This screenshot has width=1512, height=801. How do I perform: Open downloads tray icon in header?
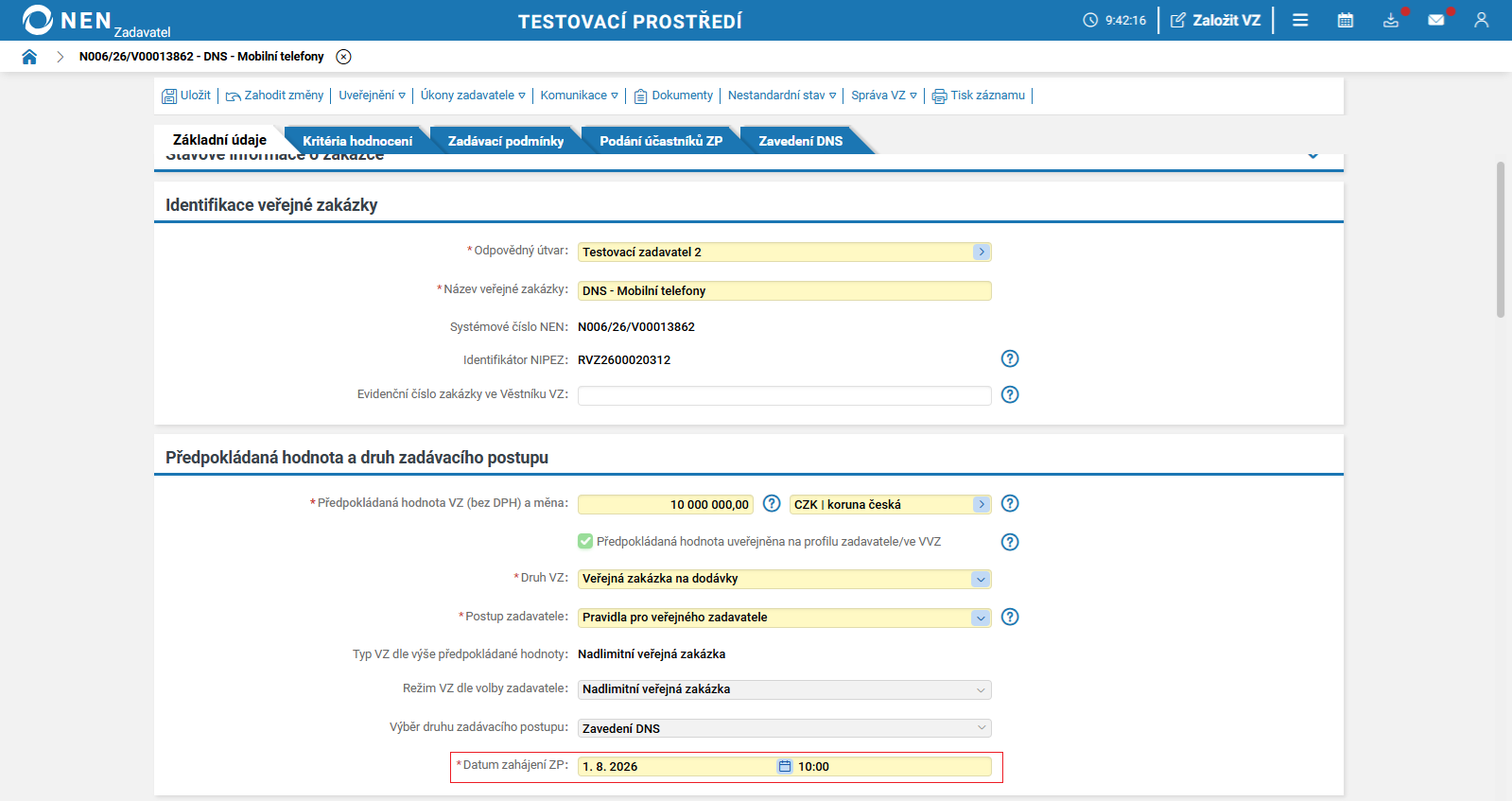click(1391, 20)
